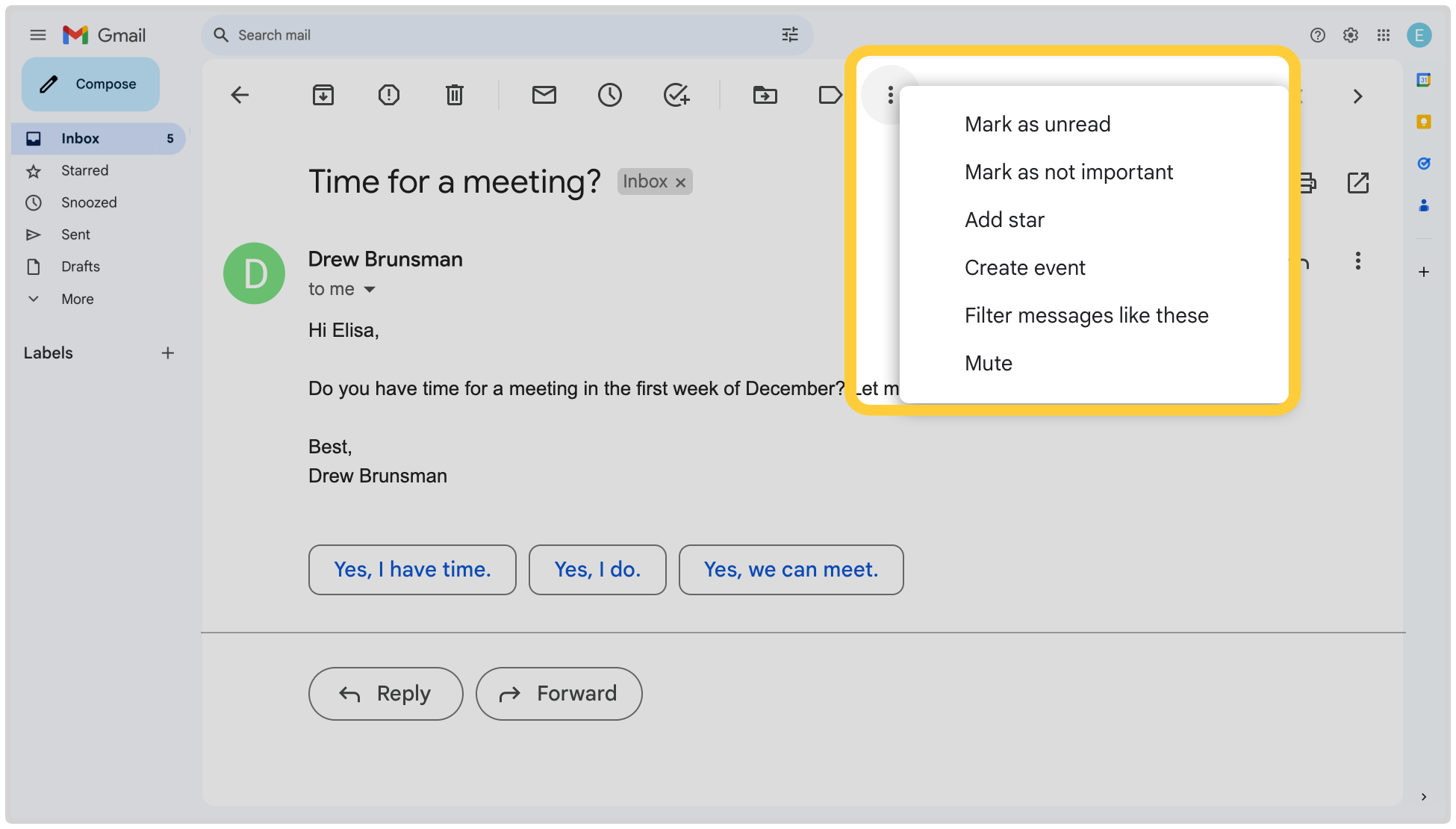Choose 'Filter messages like these' menu item
Screen dimensions: 1456x829
click(1086, 315)
